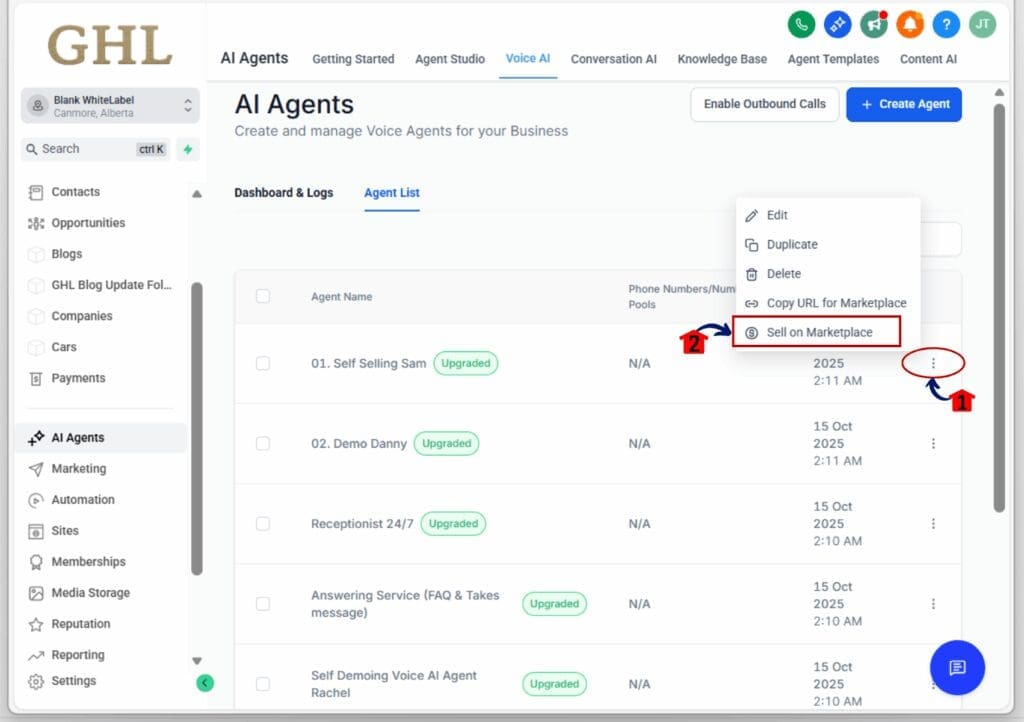The height and width of the screenshot is (722, 1024).
Task: Open the three-dot menu for Receptionist 24/7
Action: (x=933, y=524)
